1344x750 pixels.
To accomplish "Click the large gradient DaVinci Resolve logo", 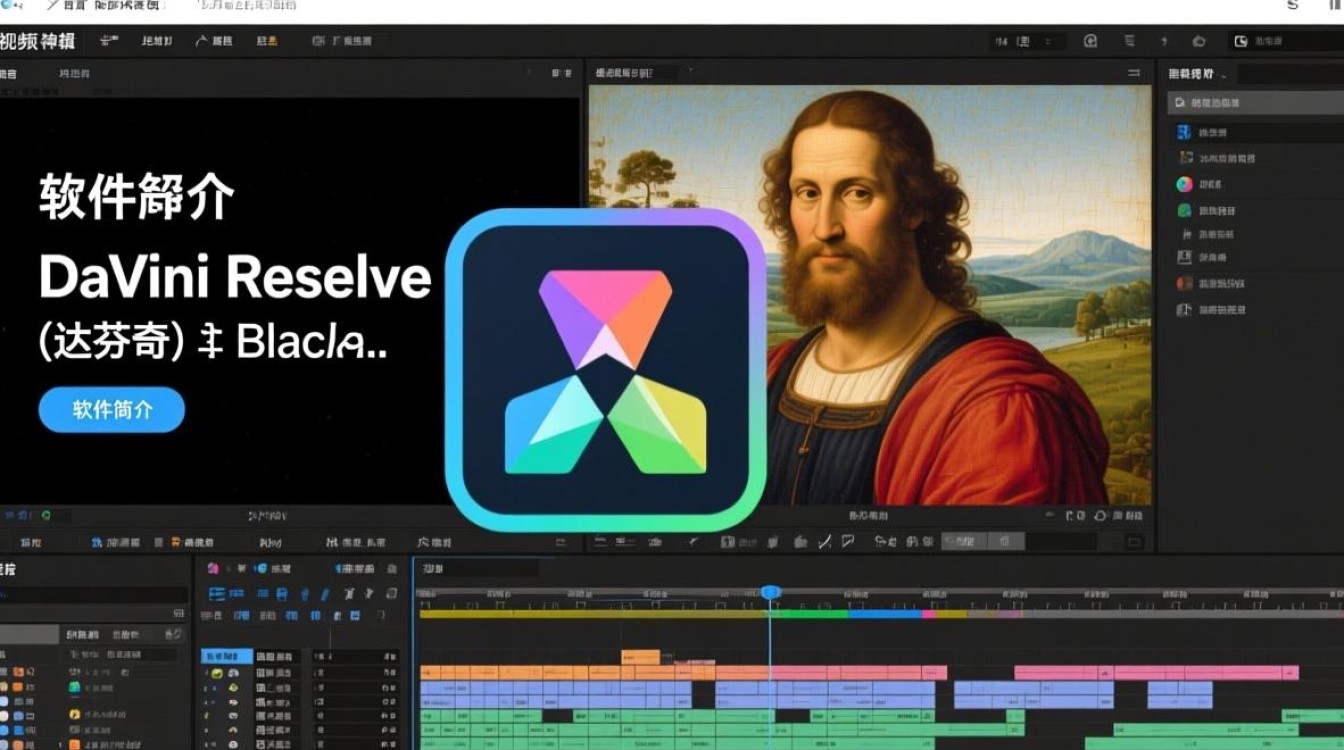I will click(605, 370).
